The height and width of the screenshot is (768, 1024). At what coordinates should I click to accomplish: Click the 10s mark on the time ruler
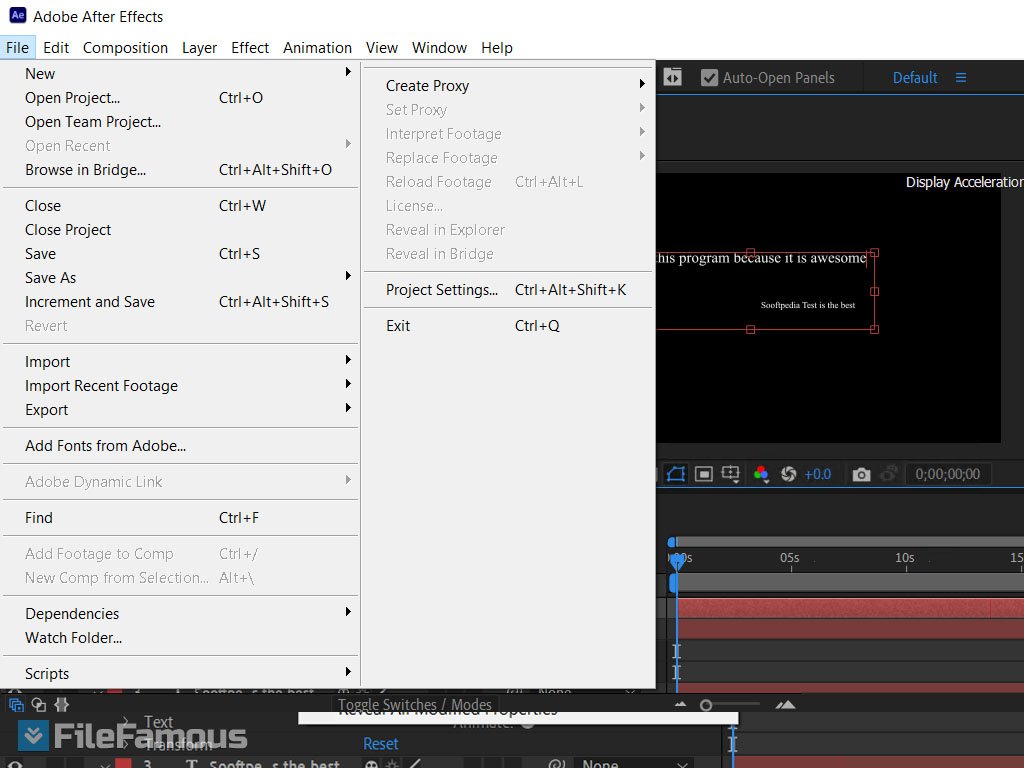(904, 558)
